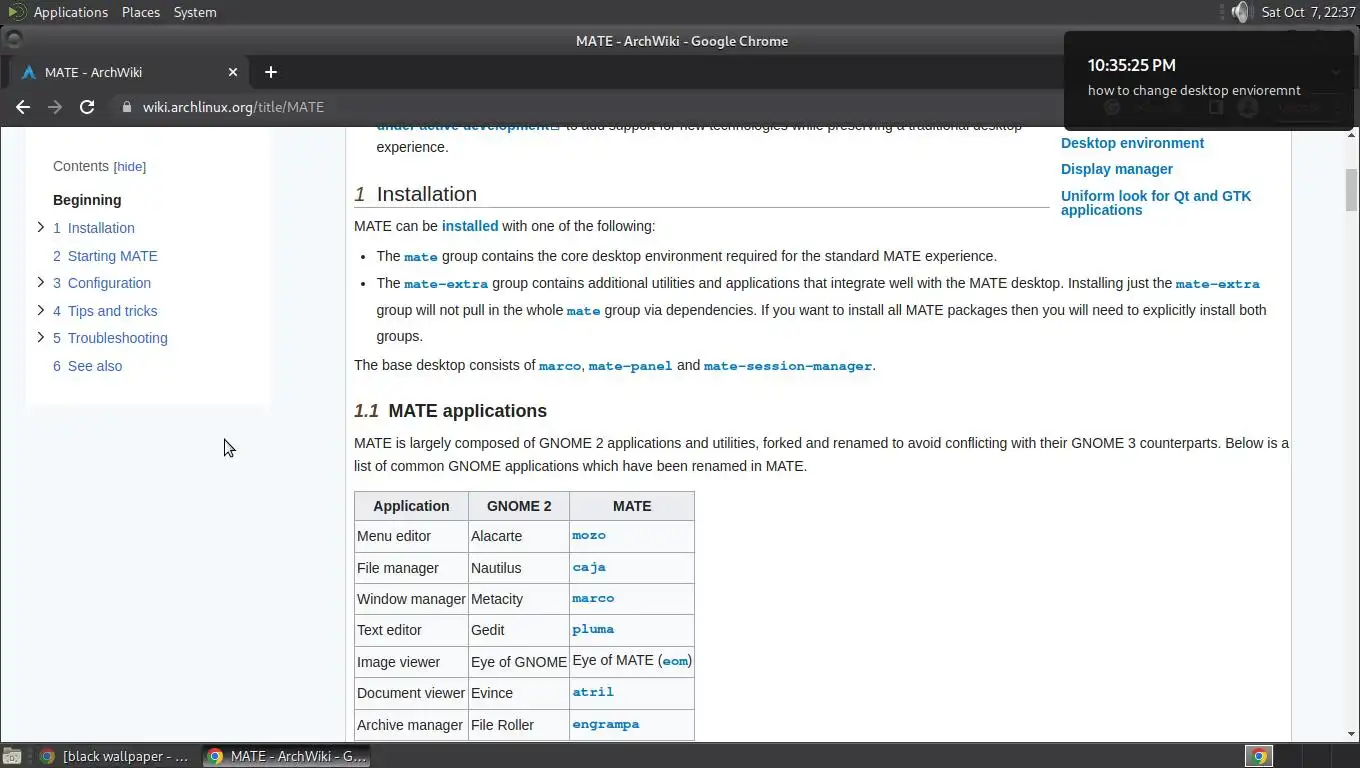Open the Tips and tricks link

tap(105, 311)
